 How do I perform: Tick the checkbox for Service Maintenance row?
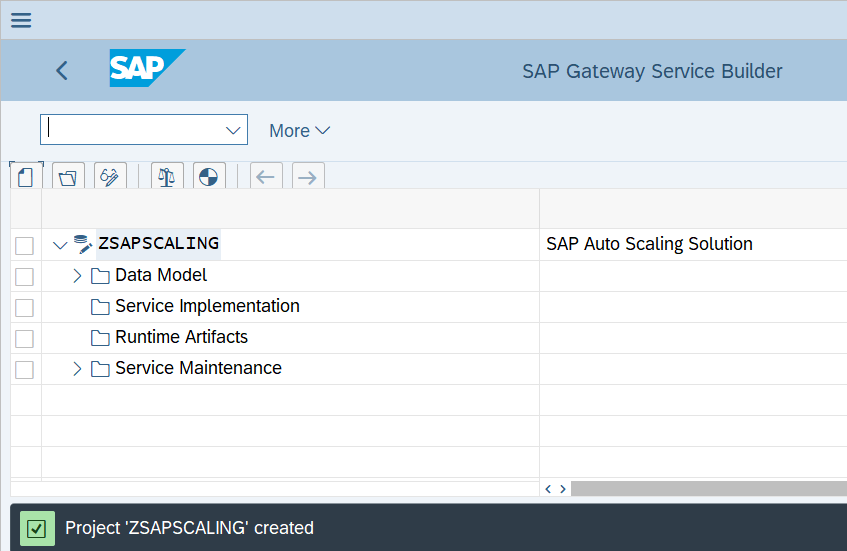coord(24,369)
